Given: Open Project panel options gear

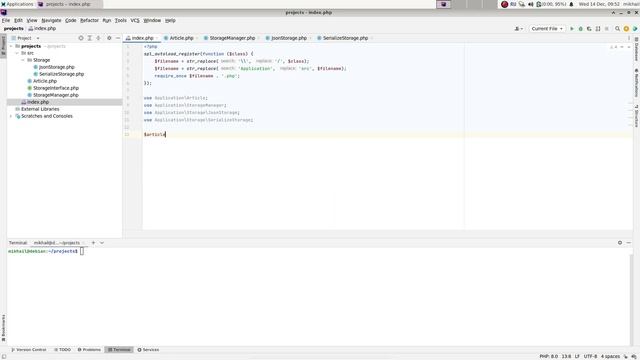Looking at the screenshot, I should point(109,38).
